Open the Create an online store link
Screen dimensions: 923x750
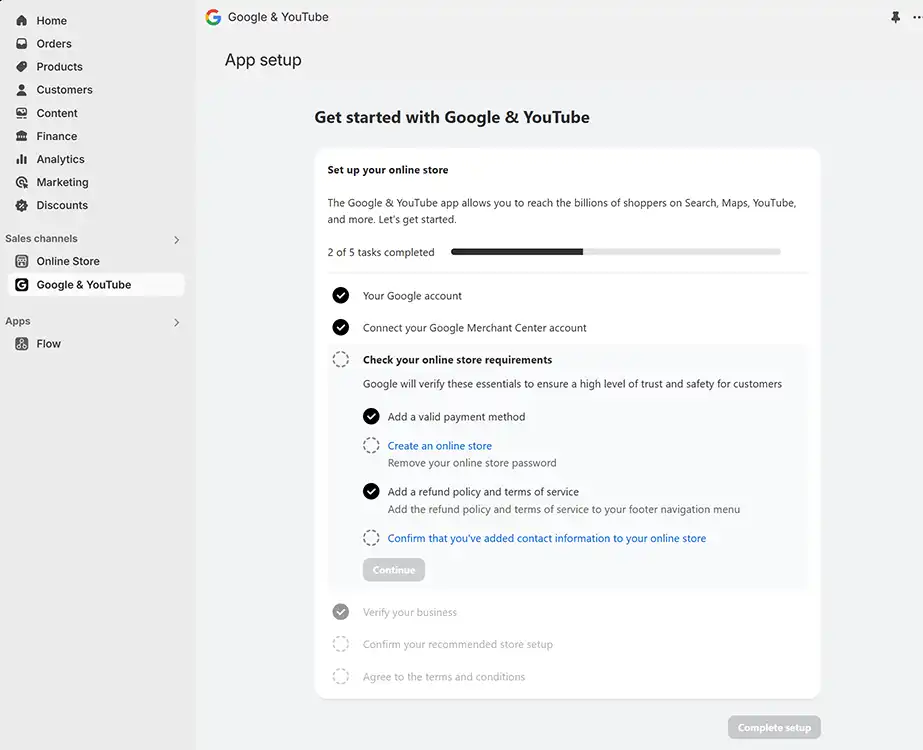coord(440,446)
